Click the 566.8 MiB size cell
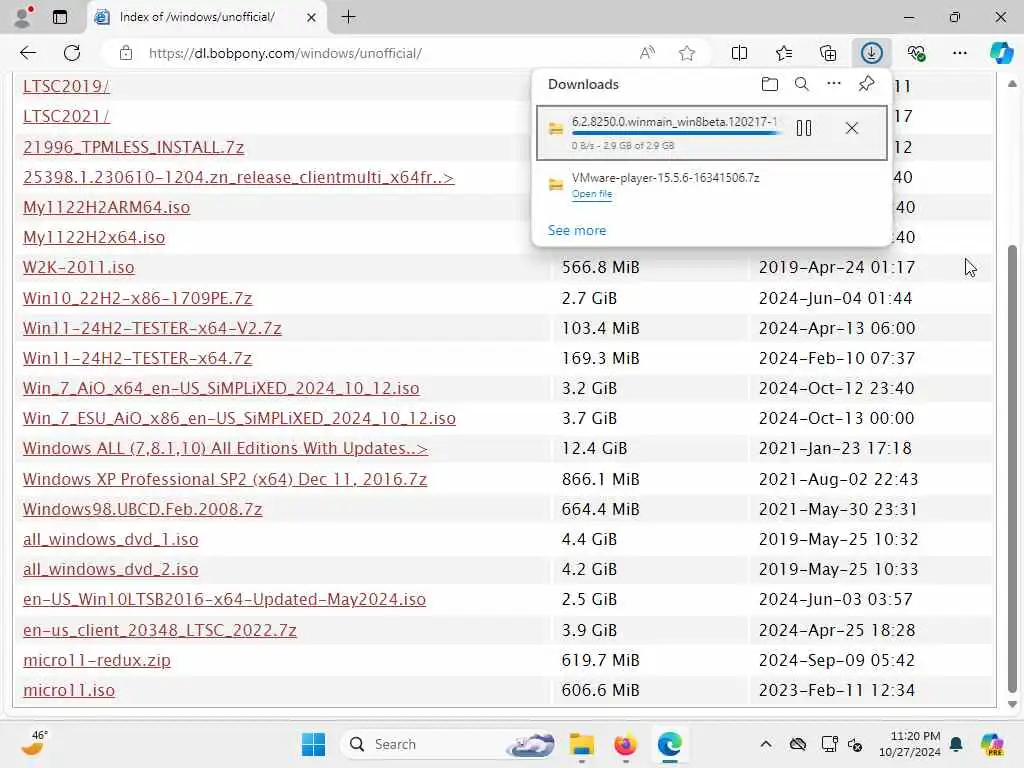The image size is (1024, 768). tap(600, 267)
